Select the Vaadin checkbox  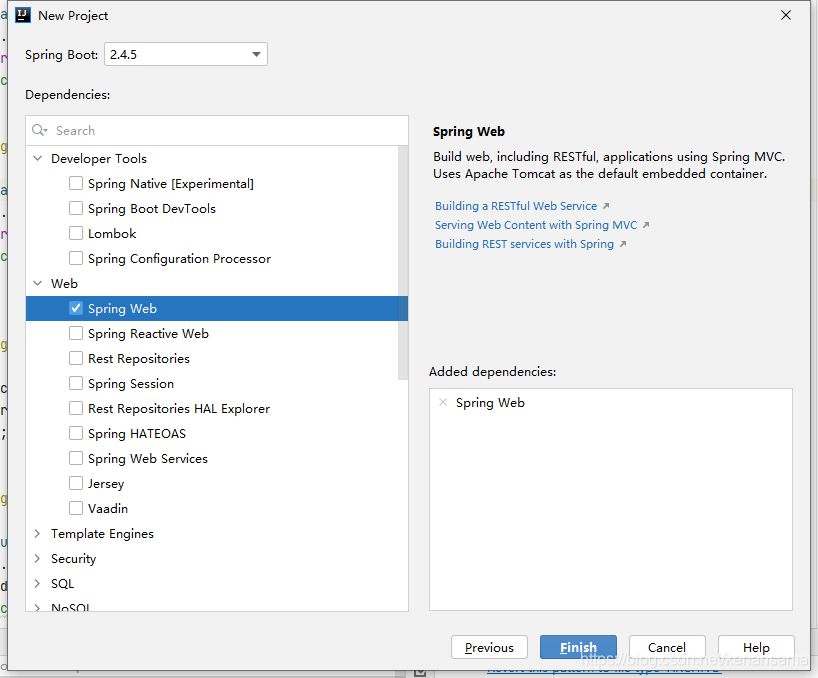[x=76, y=508]
